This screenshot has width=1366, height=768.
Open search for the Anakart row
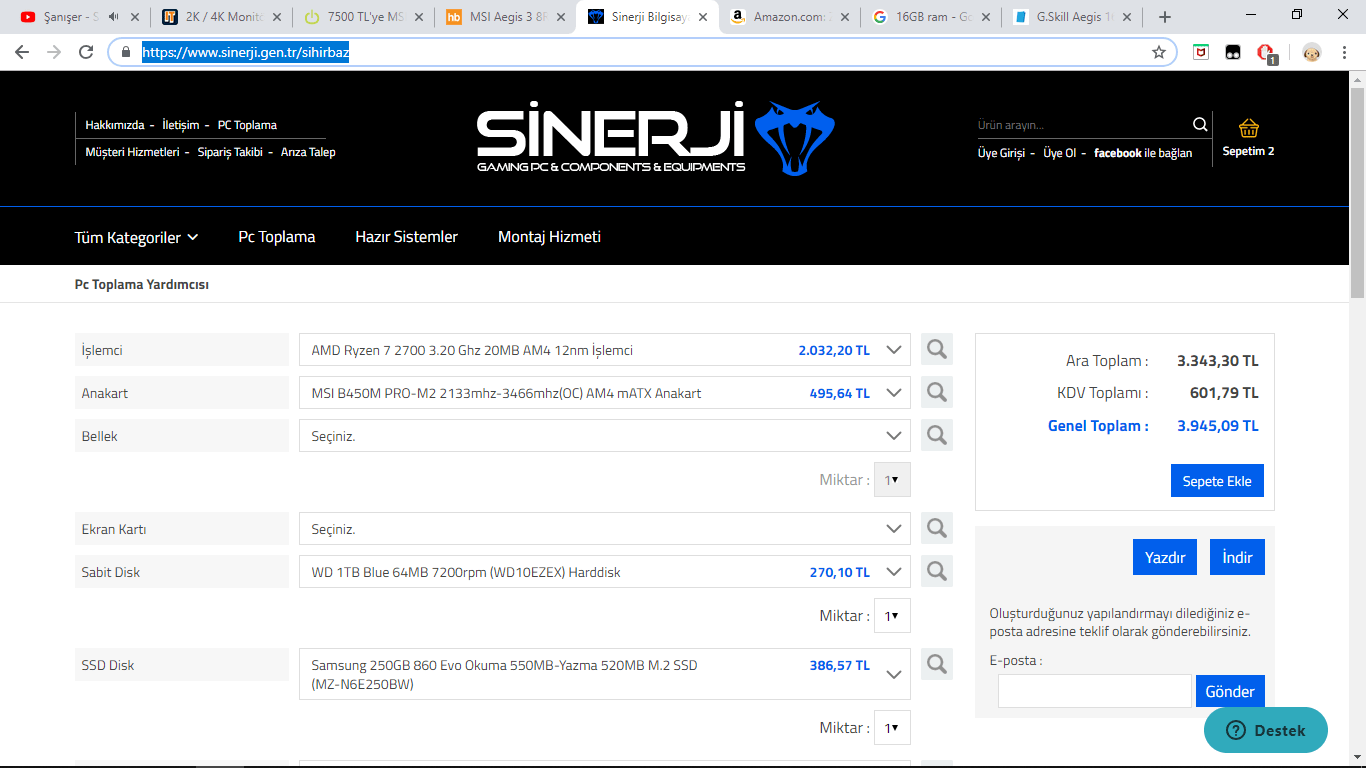click(x=937, y=392)
